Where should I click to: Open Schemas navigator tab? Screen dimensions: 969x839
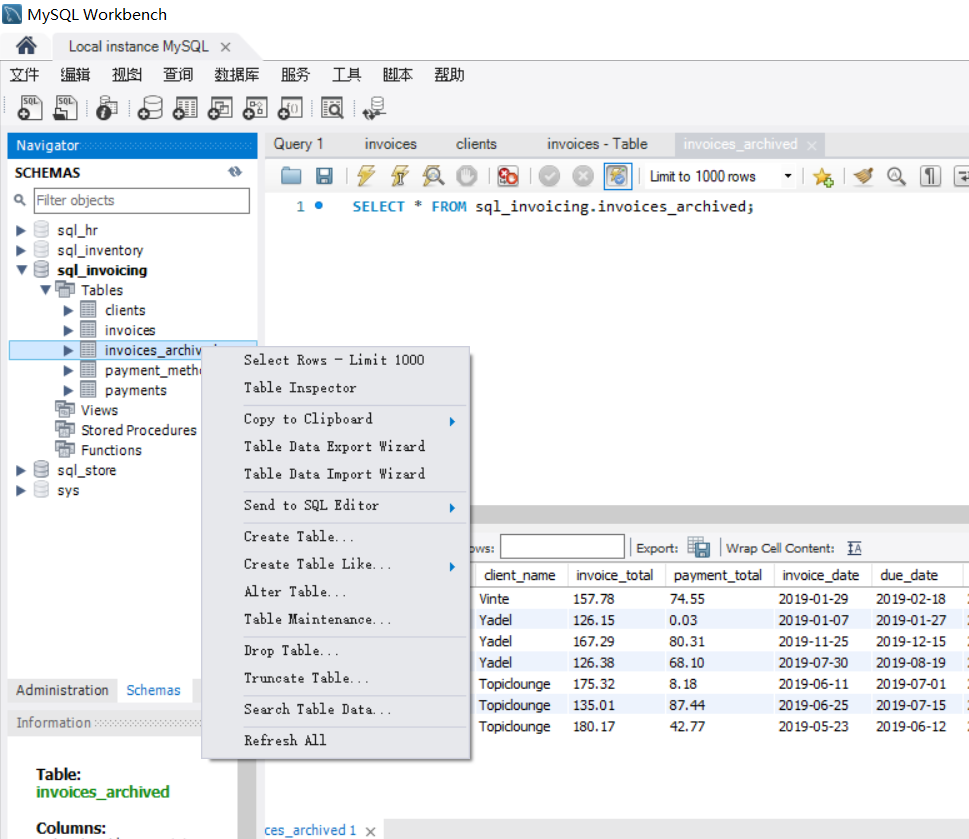coord(153,690)
